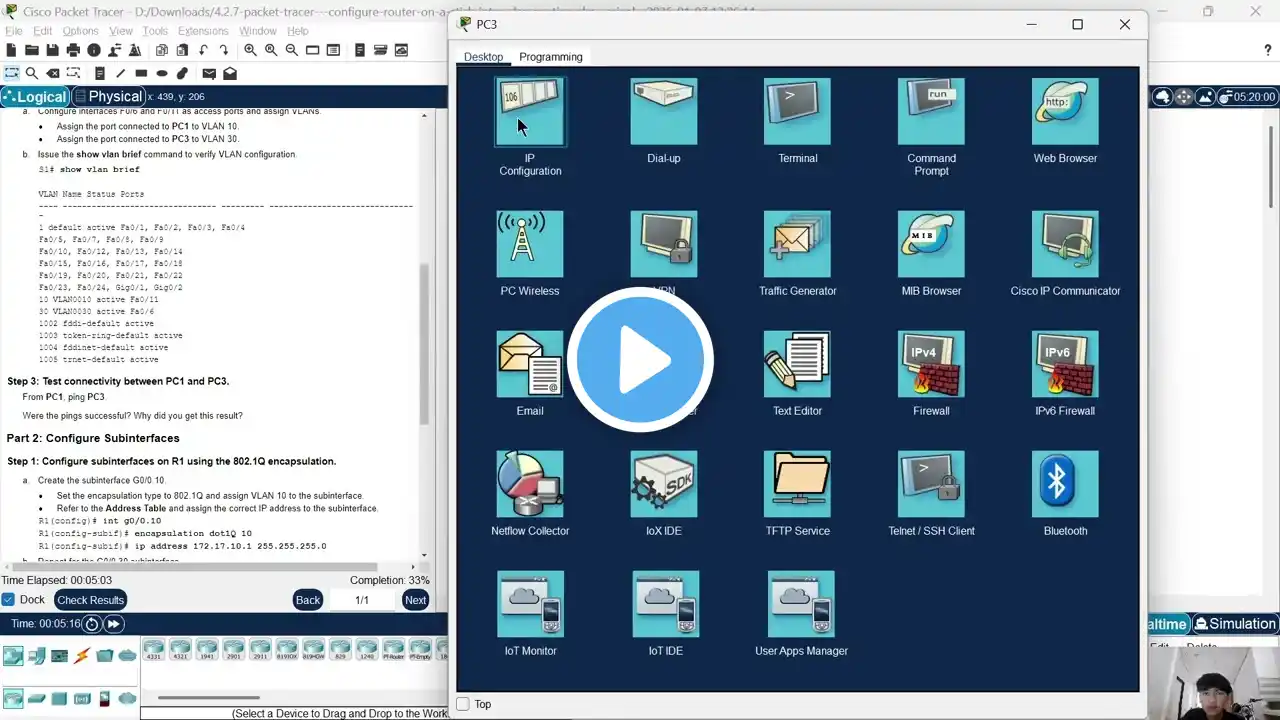Open IP Configuration on PC3 desktop
The image size is (1280, 720).
pos(530,112)
